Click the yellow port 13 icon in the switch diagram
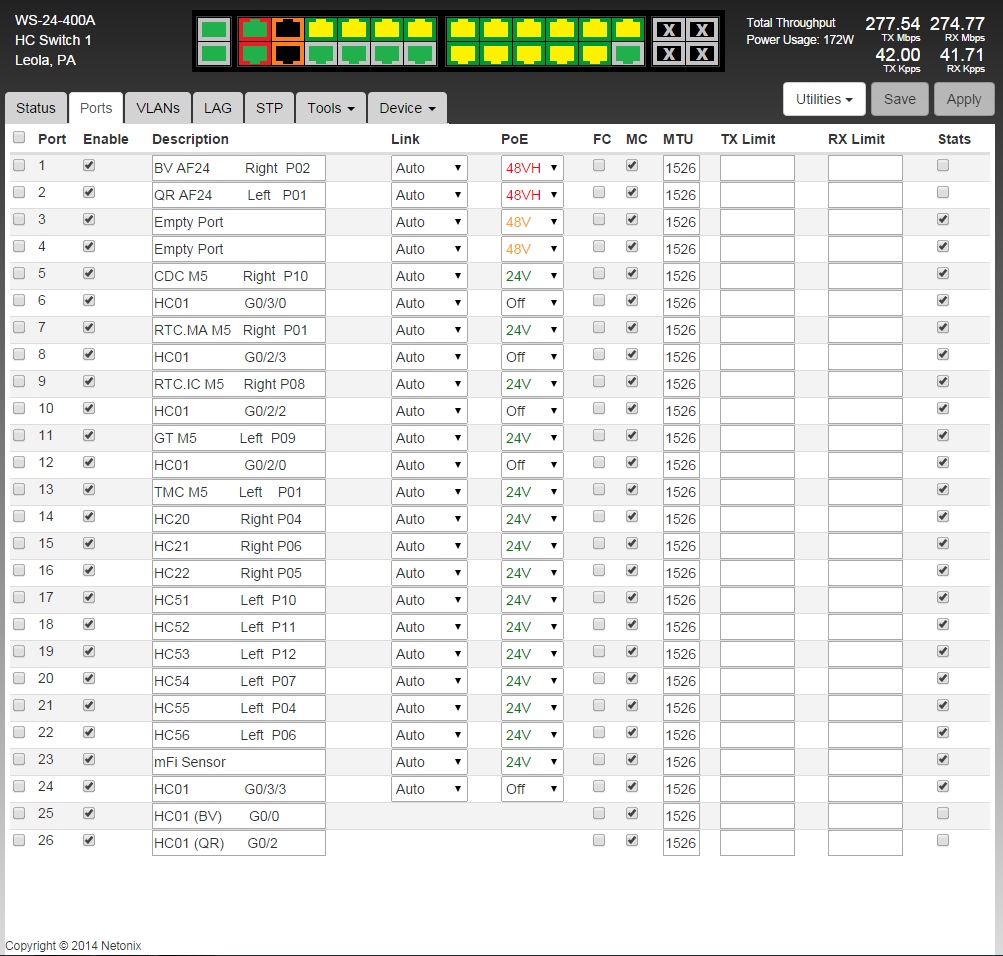The width and height of the screenshot is (1003, 956). pos(463,29)
